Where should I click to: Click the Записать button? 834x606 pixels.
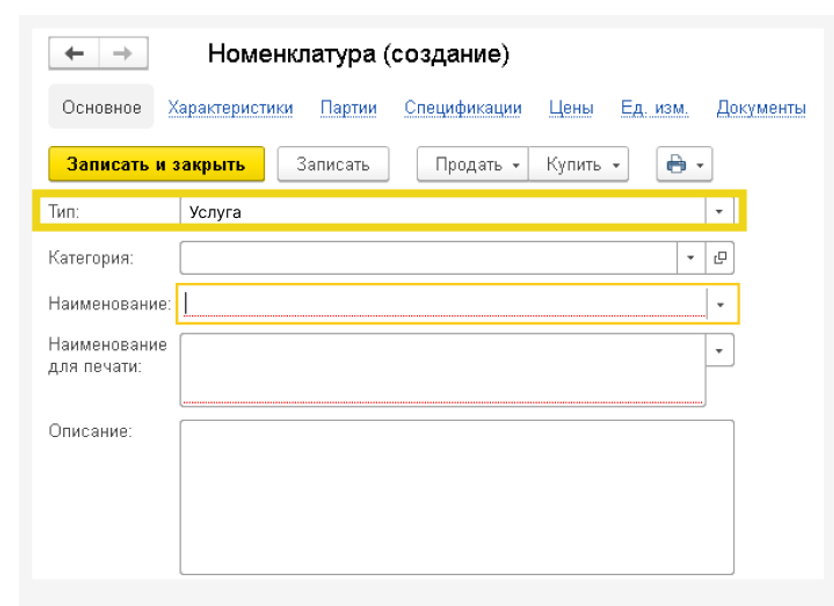(334, 165)
